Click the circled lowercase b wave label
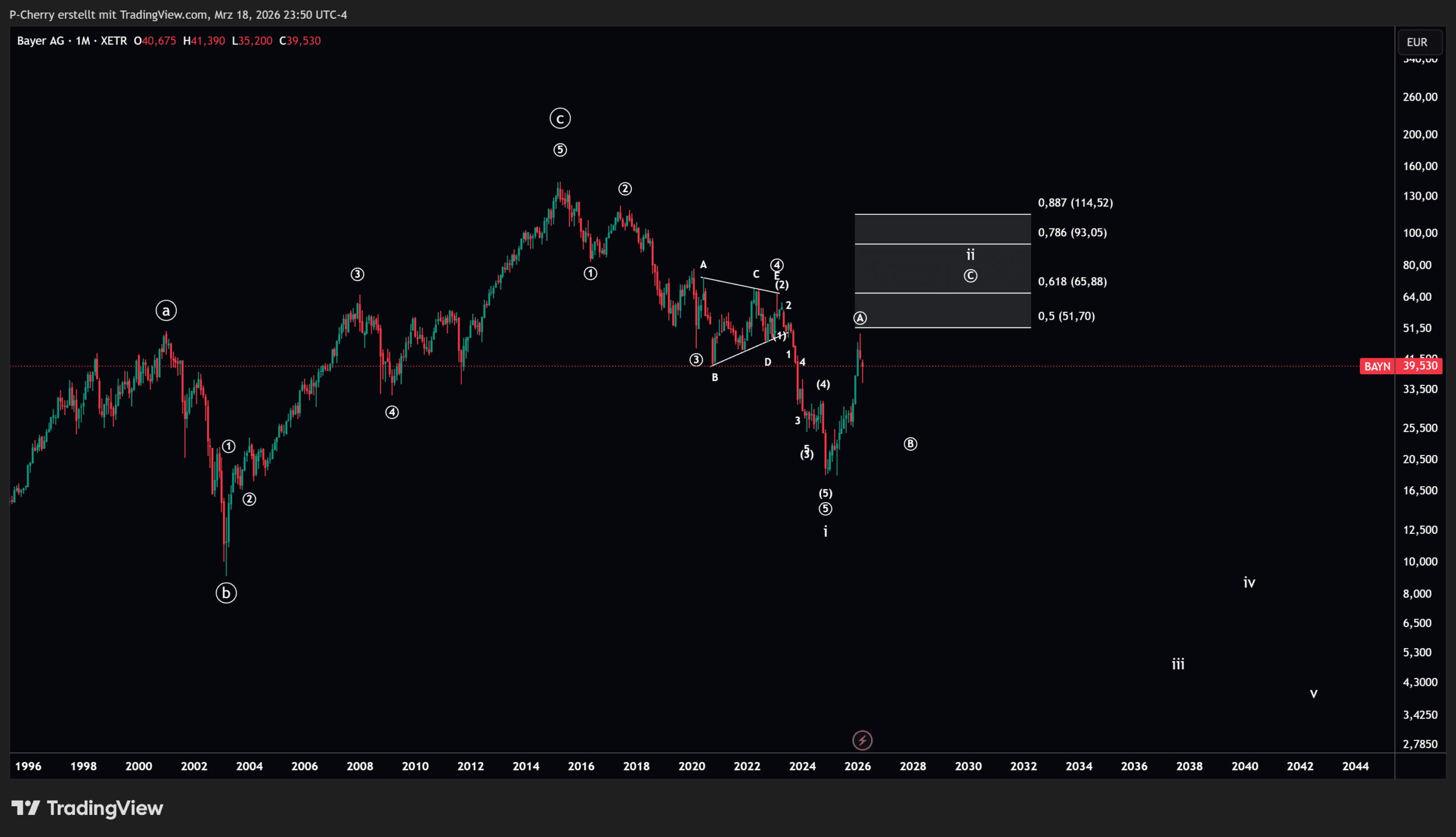 pos(226,592)
